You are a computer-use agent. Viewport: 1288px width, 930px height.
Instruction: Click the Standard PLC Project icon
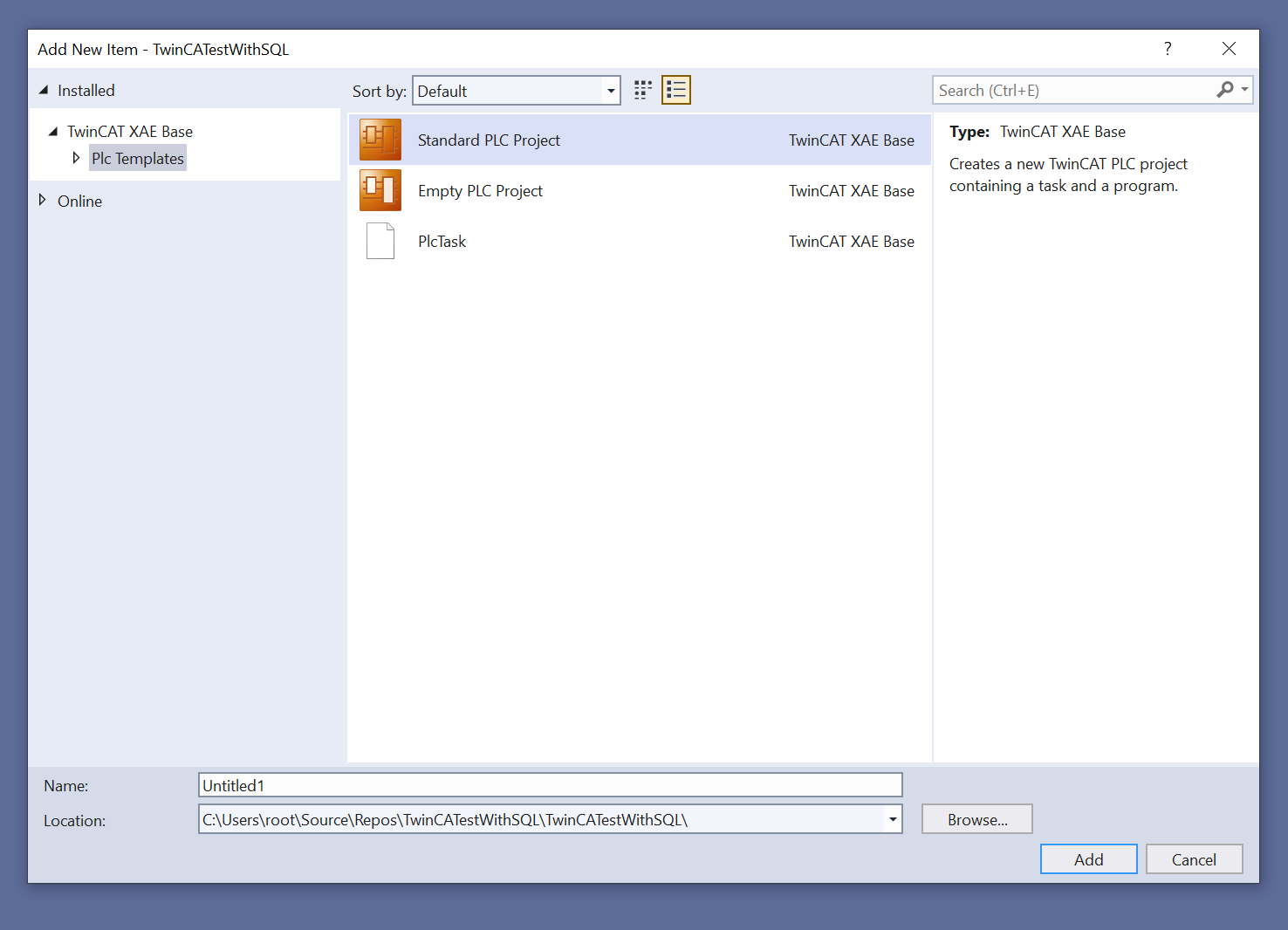[380, 140]
